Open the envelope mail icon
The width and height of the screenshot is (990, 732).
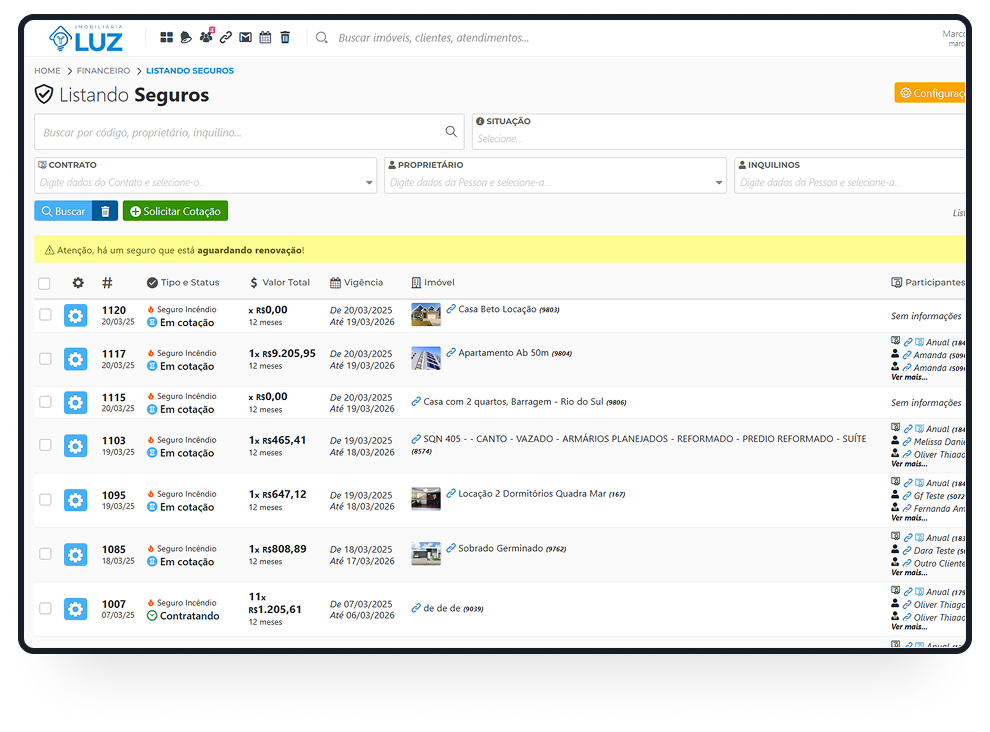[245, 38]
